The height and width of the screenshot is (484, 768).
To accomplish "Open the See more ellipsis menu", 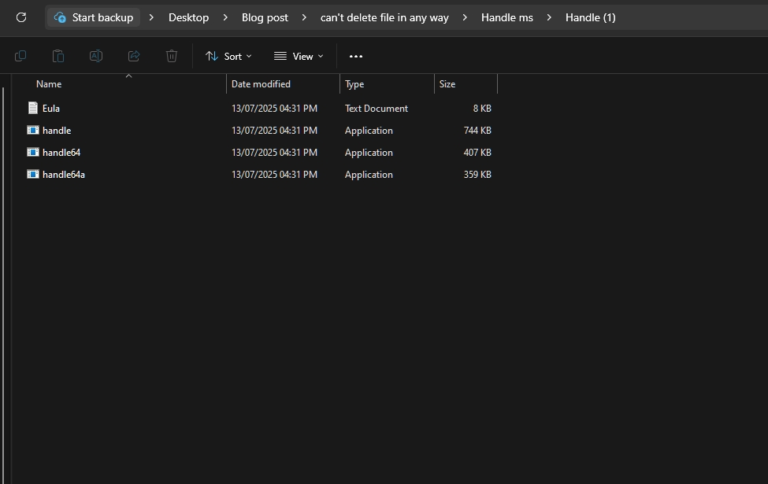I will tap(356, 56).
